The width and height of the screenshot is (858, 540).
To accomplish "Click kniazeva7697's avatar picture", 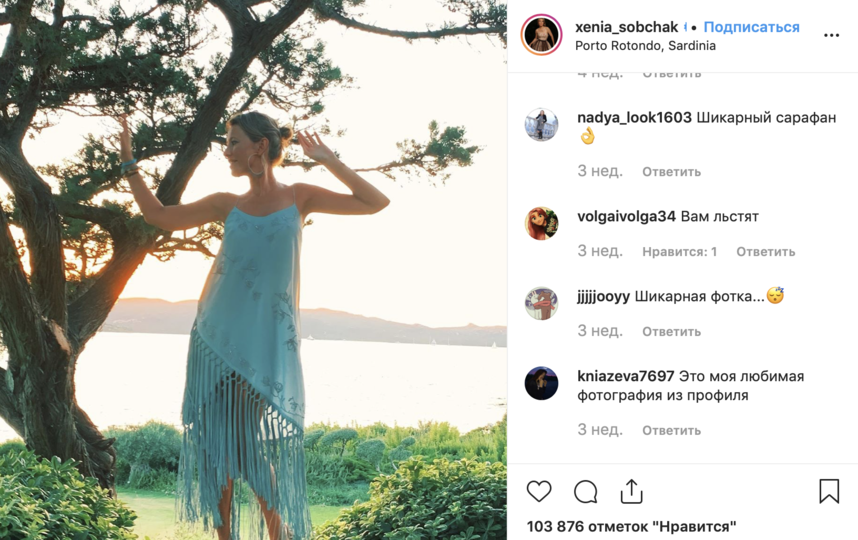I will pyautogui.click(x=542, y=383).
